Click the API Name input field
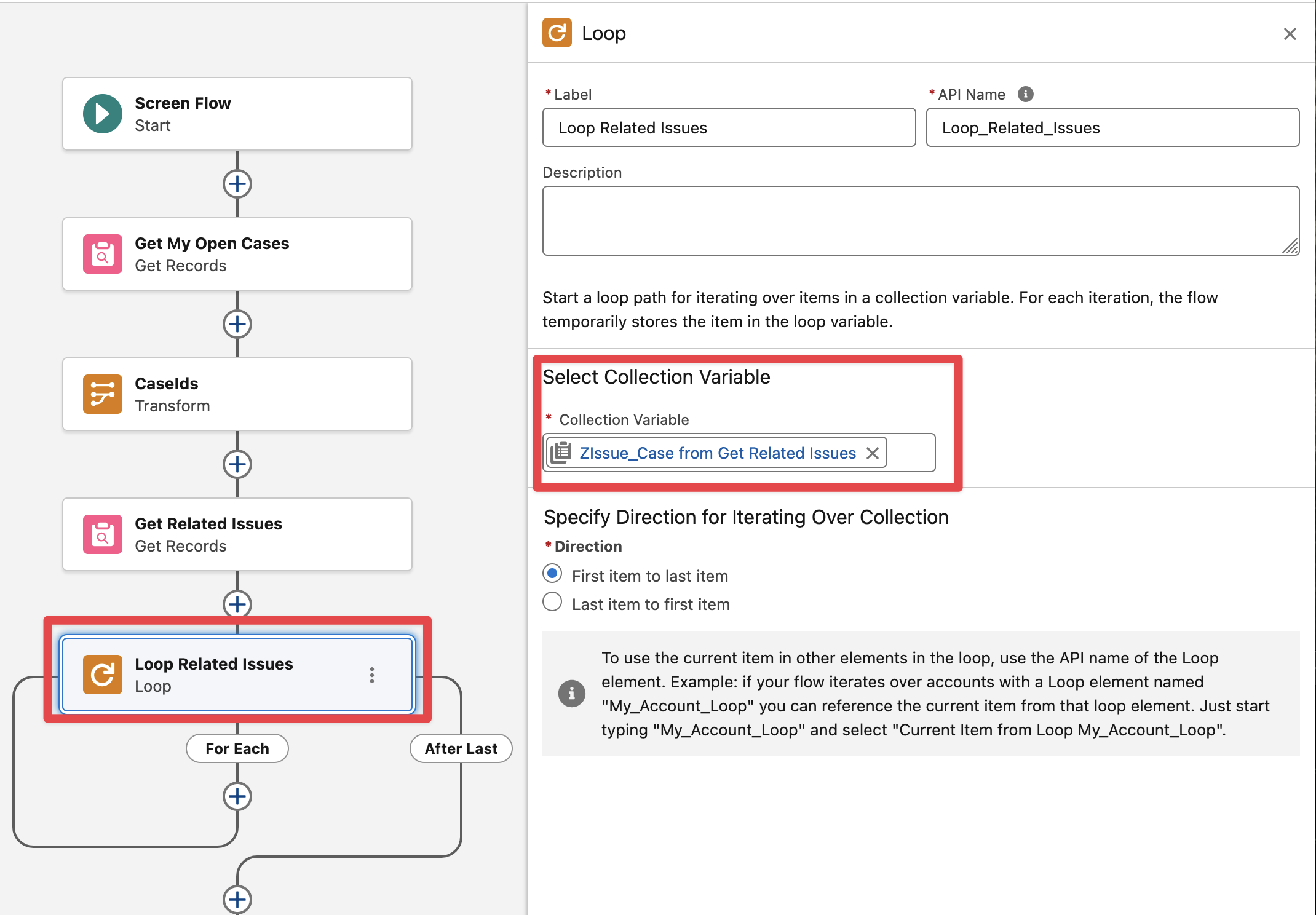1316x915 pixels. [1112, 128]
